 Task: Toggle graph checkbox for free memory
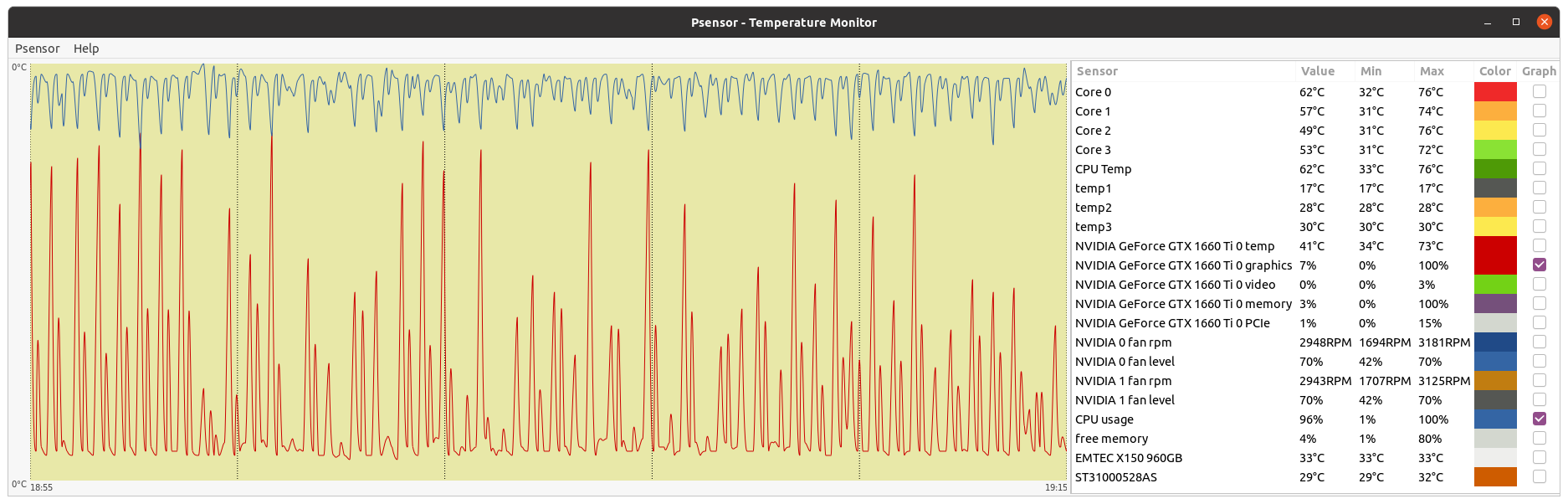pos(1539,438)
